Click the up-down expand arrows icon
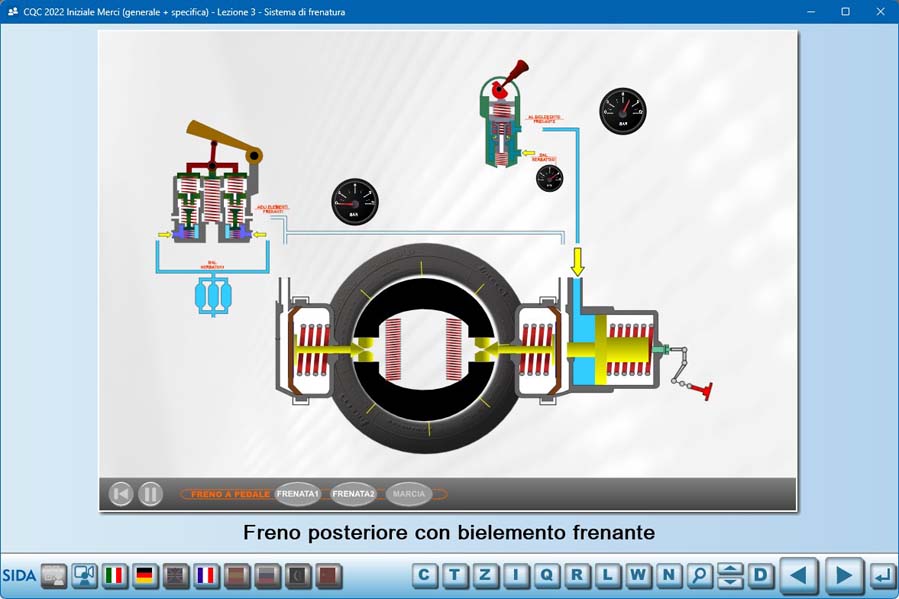This screenshot has width=899, height=599. (x=731, y=576)
